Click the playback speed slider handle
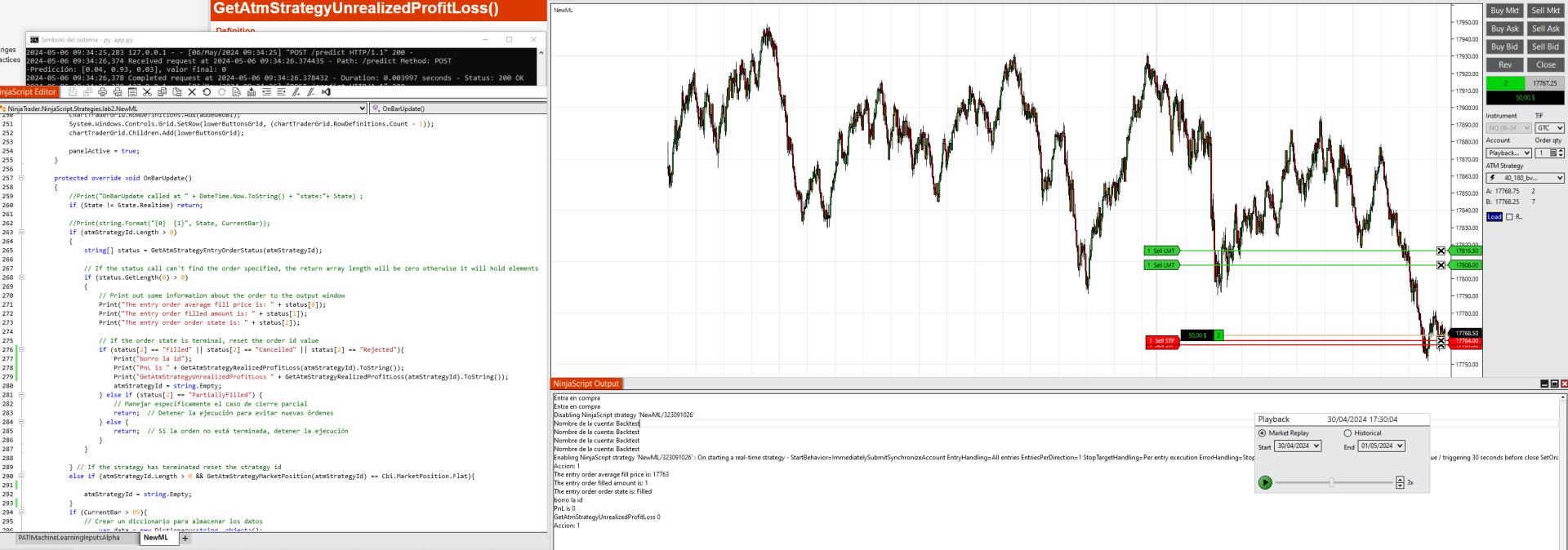 (x=1332, y=482)
